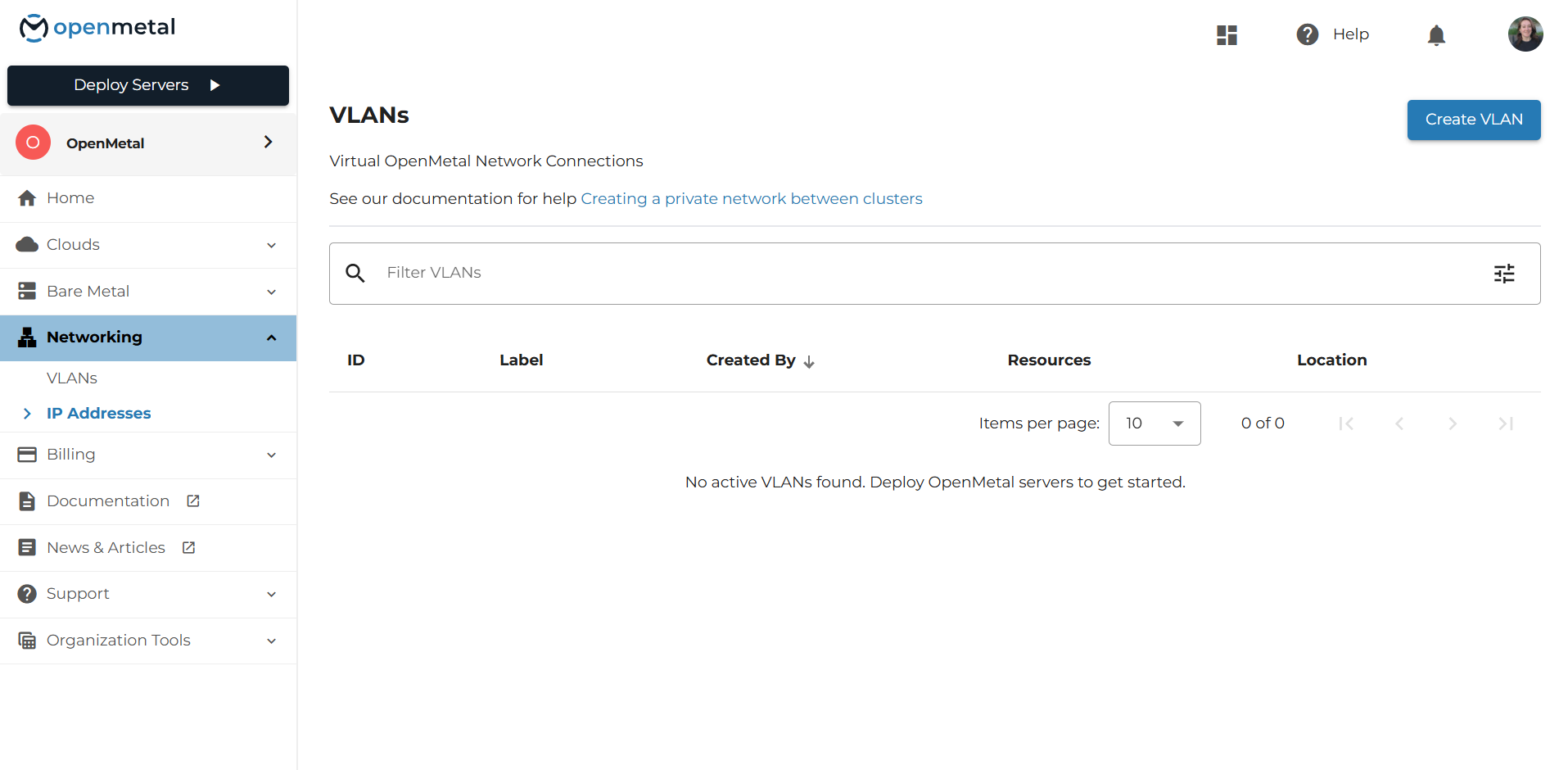The width and height of the screenshot is (1568, 770).
Task: Click the Organization Tools icon
Action: pos(27,641)
